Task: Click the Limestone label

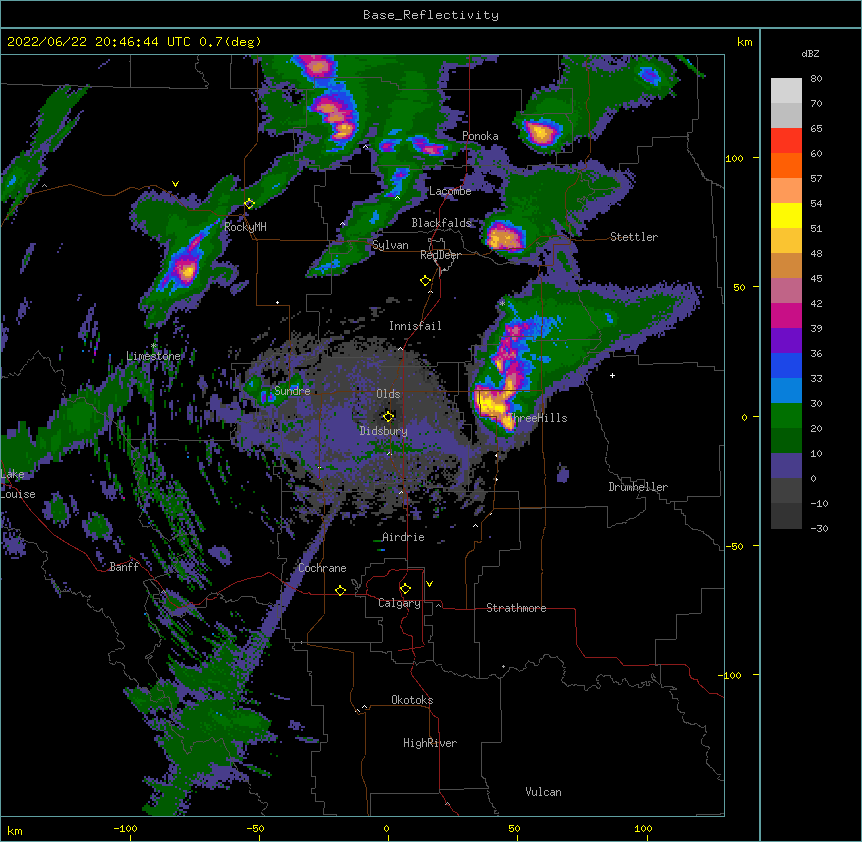Action: [153, 356]
